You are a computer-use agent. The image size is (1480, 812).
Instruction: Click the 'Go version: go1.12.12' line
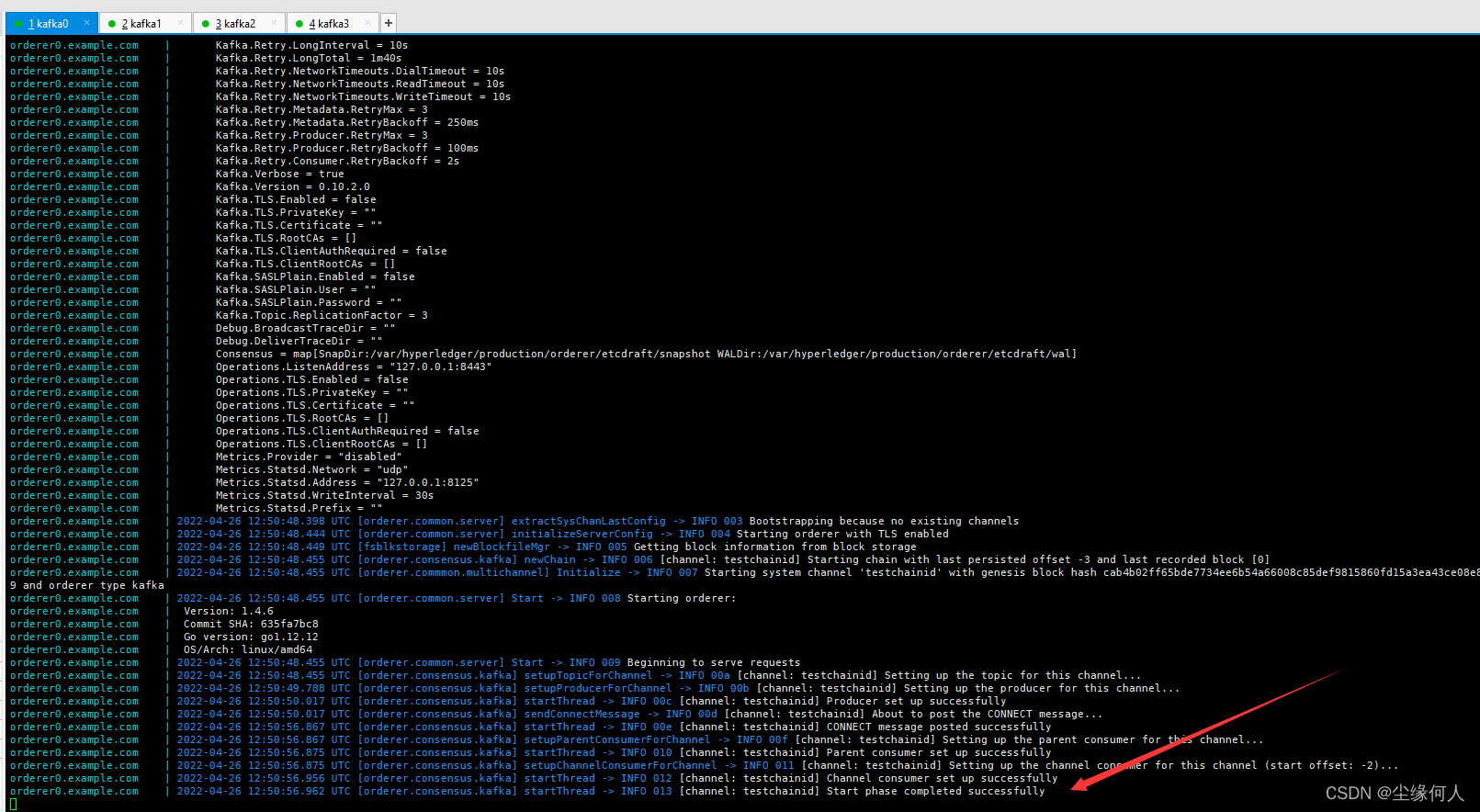coord(251,637)
